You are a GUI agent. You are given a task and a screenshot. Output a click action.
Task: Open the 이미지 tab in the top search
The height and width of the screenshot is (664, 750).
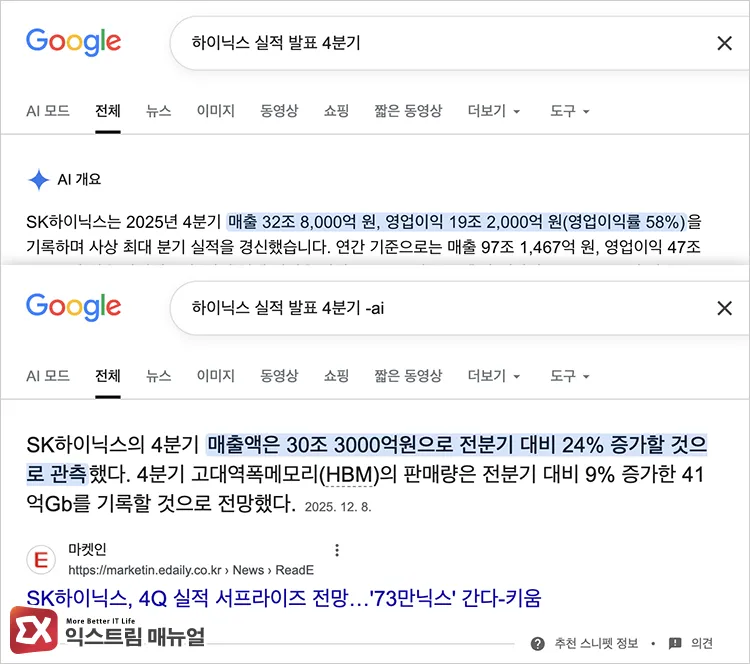[x=216, y=111]
